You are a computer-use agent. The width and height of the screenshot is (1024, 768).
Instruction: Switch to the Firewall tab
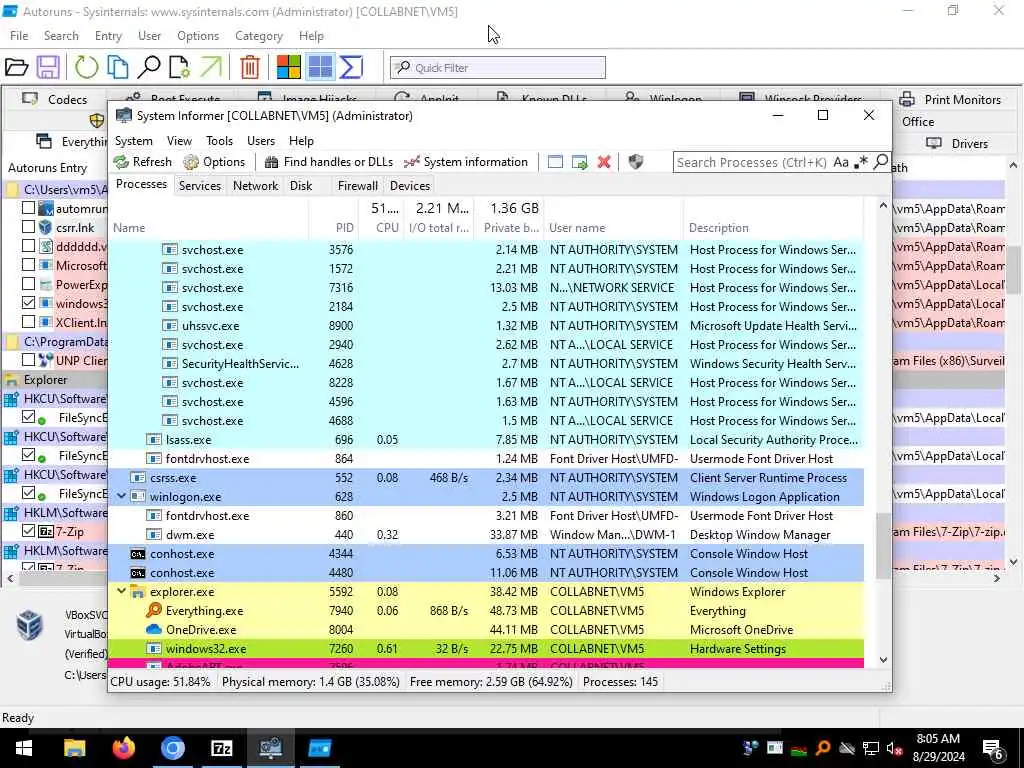click(x=357, y=185)
